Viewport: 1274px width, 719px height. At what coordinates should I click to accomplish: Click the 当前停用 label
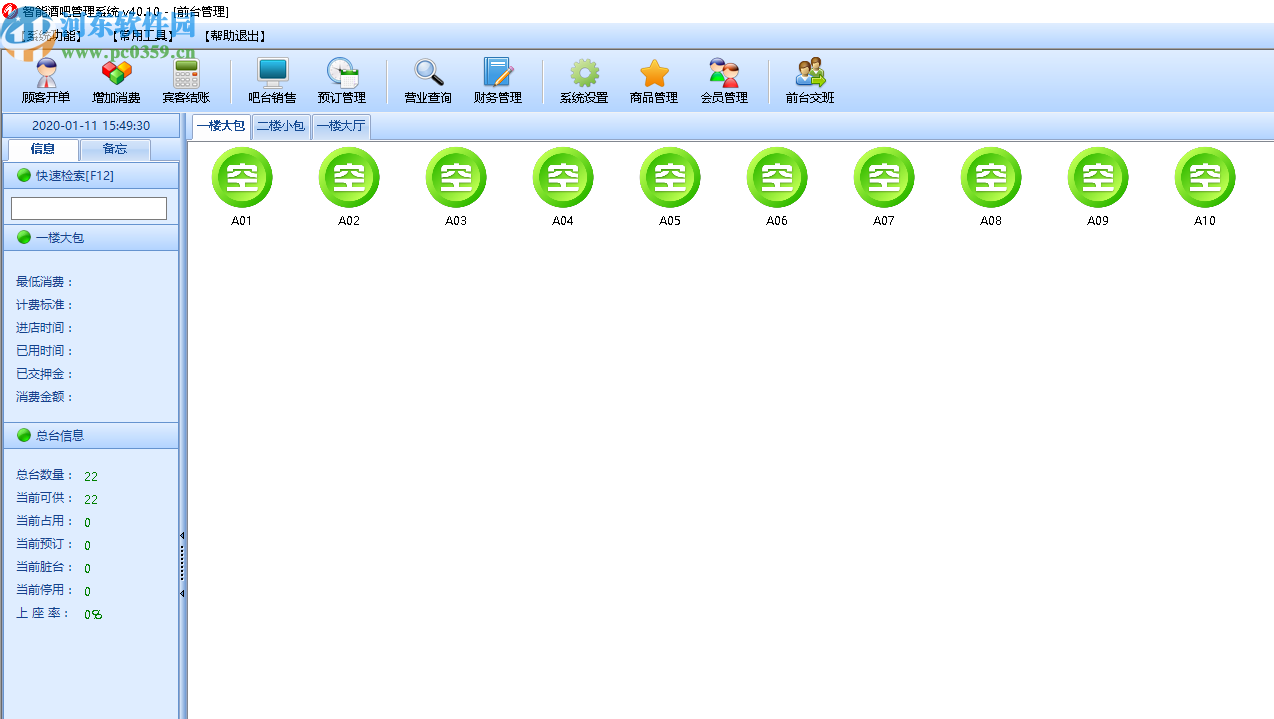[45, 590]
